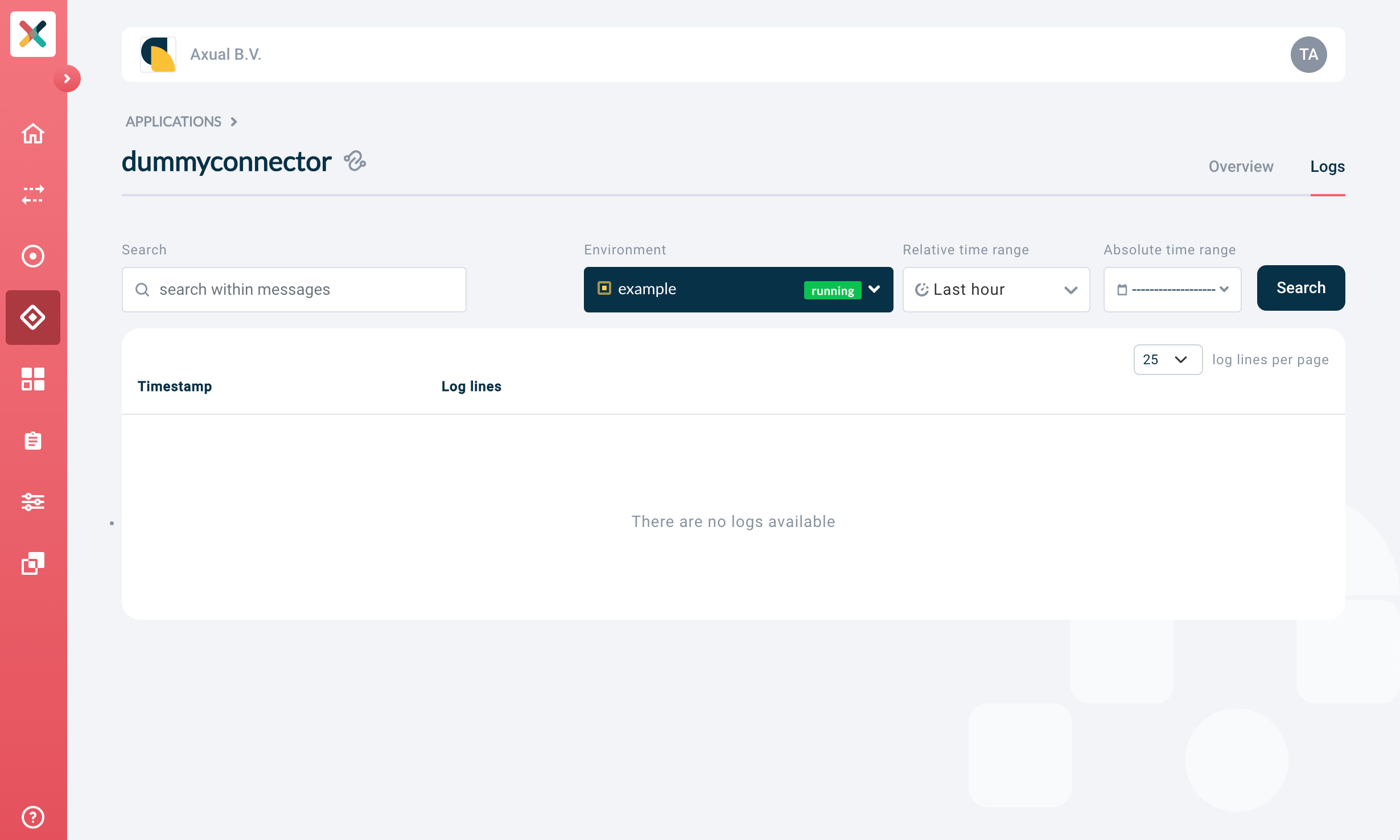This screenshot has width=1400, height=840.
Task: Expand the example environment dropdown
Action: 874,290
